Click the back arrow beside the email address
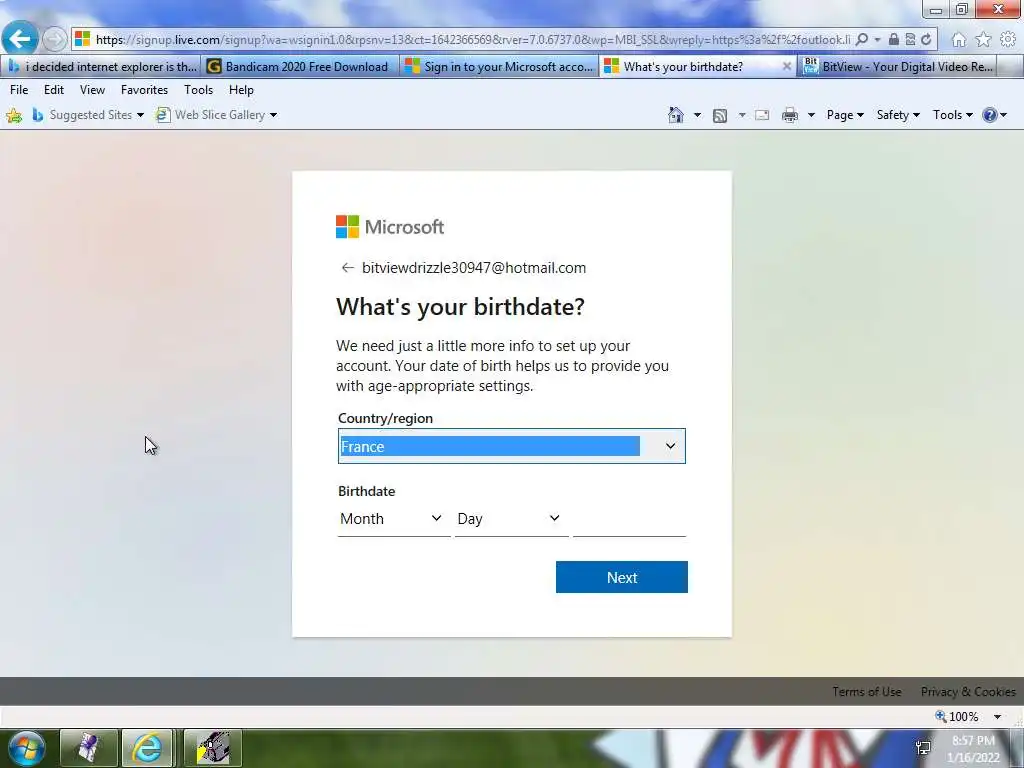1024x768 pixels. (x=347, y=268)
